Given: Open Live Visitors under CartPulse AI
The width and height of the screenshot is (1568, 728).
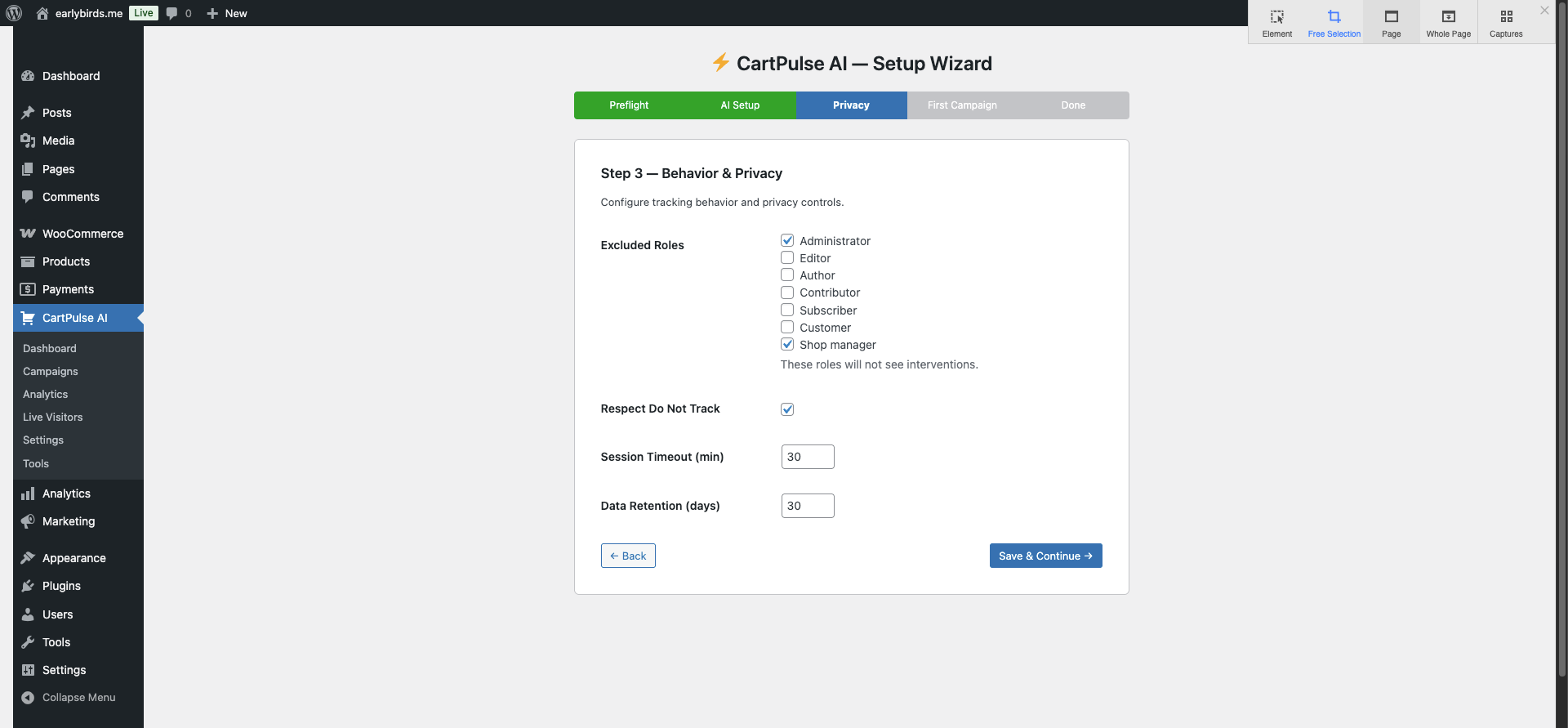Looking at the screenshot, I should click(x=53, y=418).
